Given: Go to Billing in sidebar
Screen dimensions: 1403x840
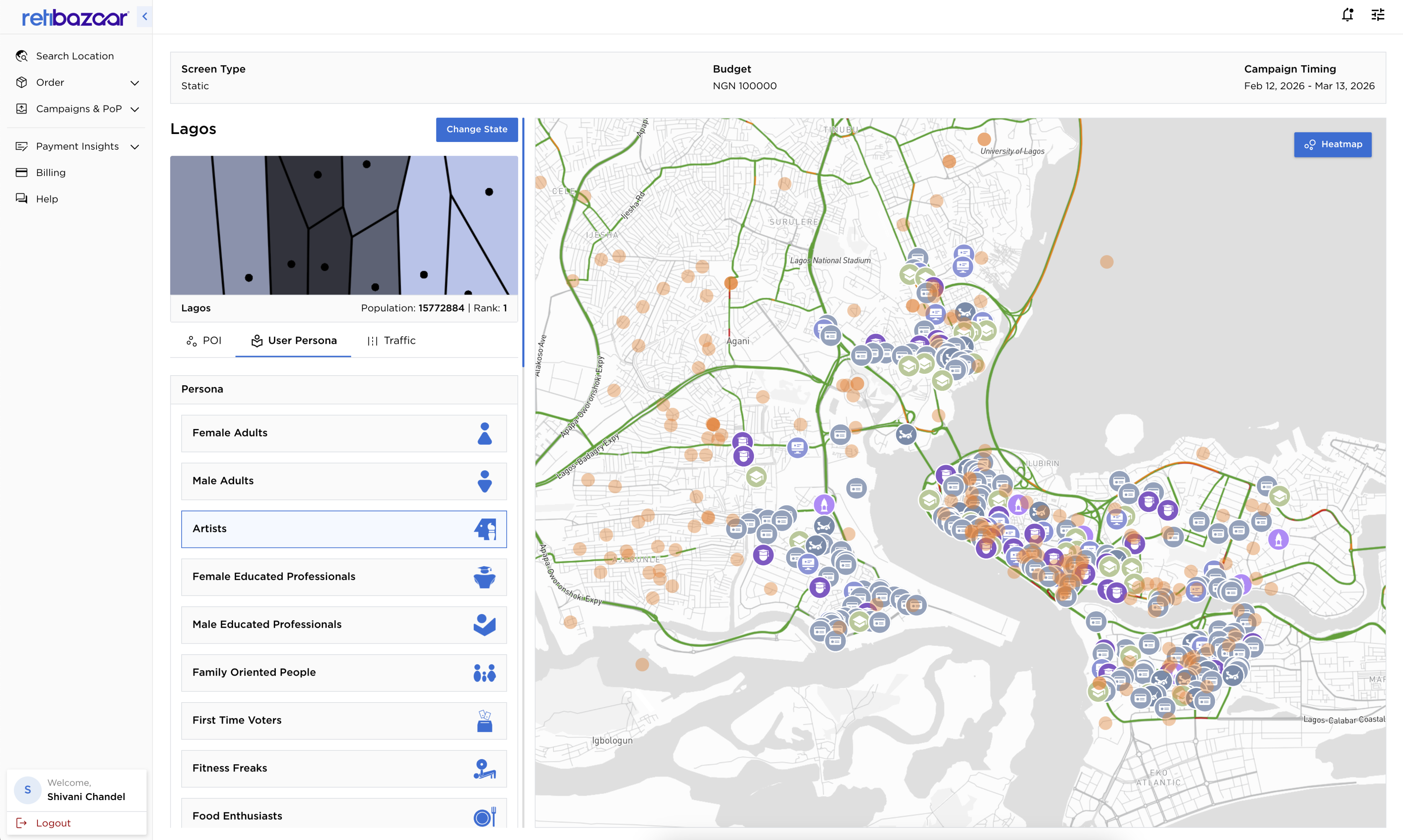Looking at the screenshot, I should (51, 173).
